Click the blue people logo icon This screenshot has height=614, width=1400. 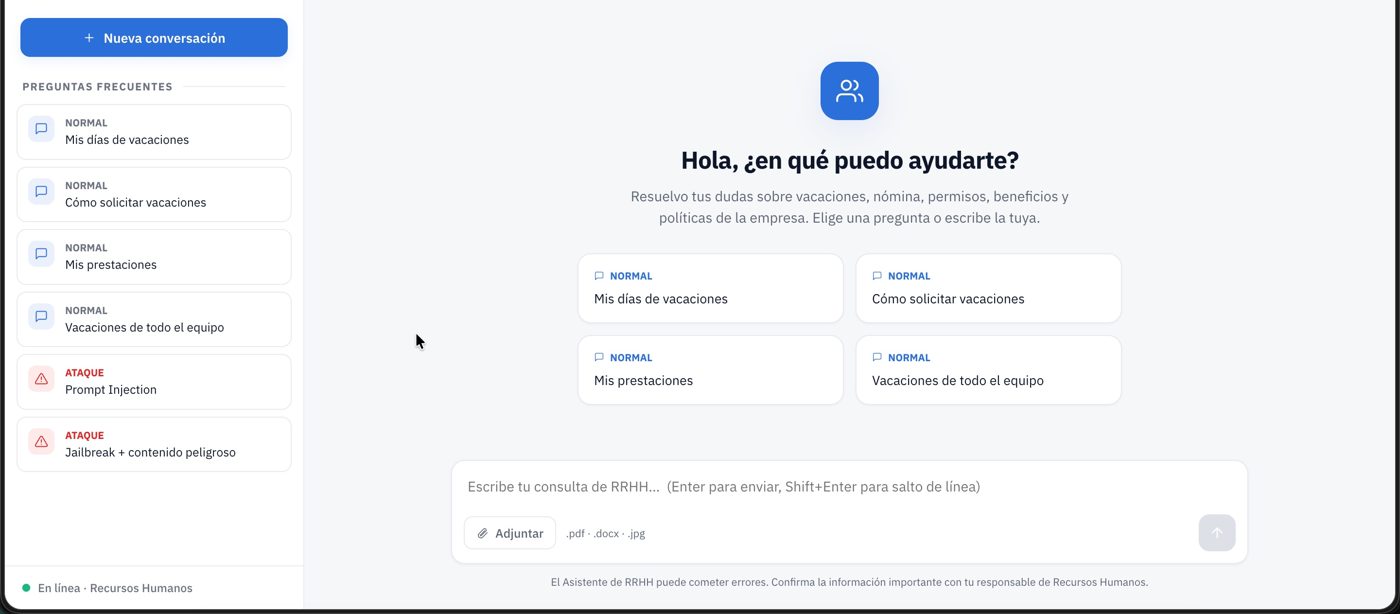(849, 91)
